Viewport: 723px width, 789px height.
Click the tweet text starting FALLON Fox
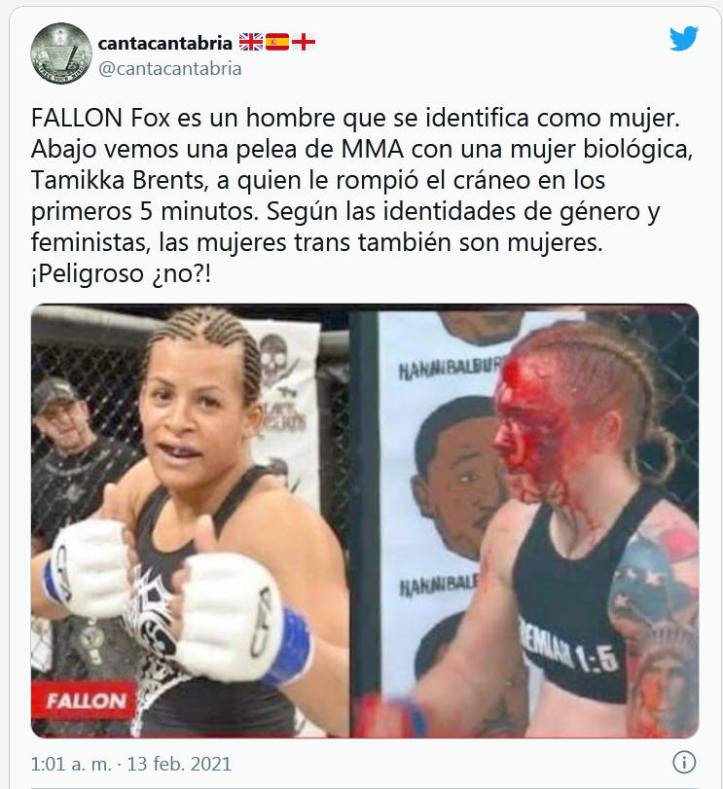(361, 196)
